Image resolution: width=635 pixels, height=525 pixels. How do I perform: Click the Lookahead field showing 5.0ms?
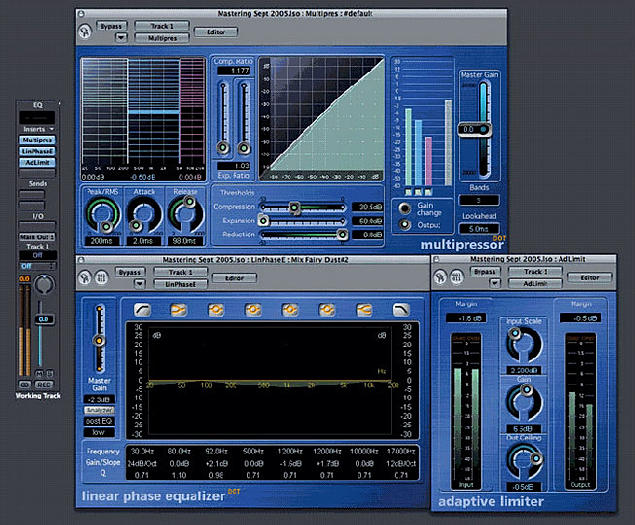point(479,229)
